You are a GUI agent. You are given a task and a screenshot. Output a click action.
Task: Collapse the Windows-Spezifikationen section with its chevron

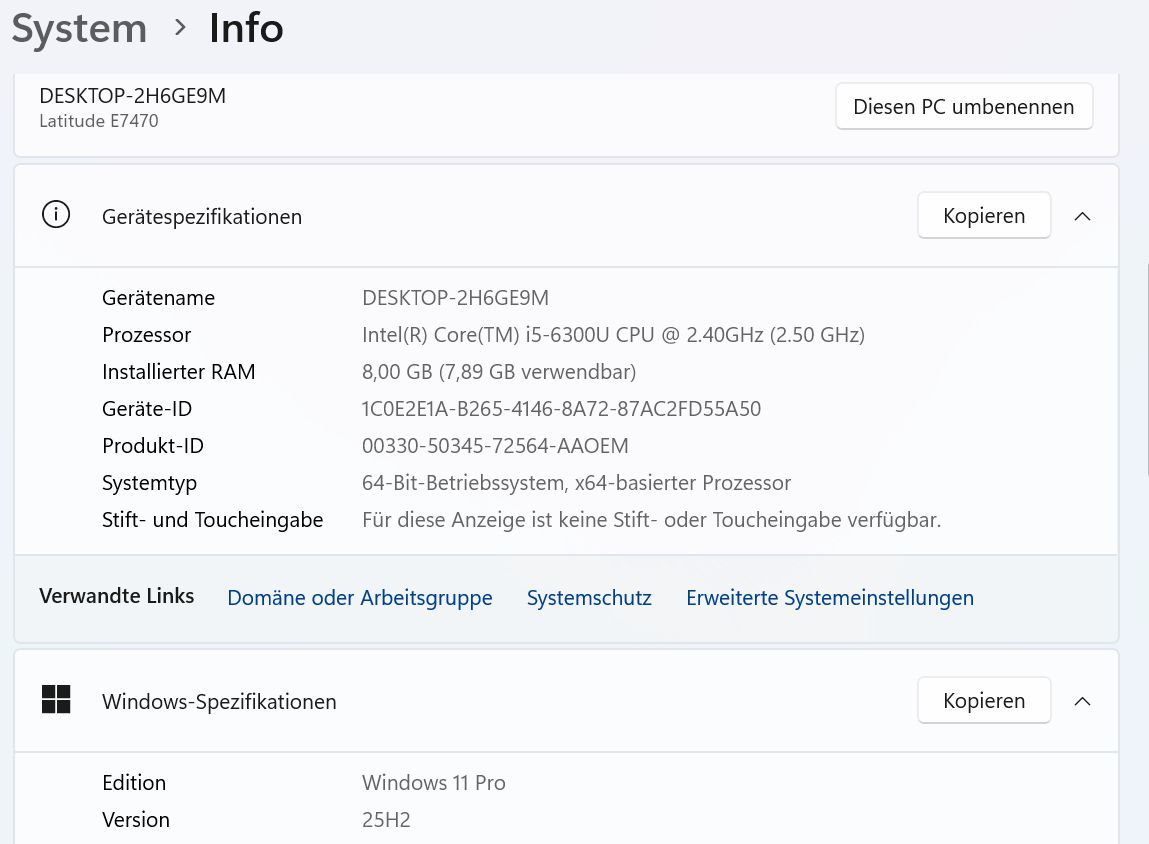pyautogui.click(x=1082, y=701)
